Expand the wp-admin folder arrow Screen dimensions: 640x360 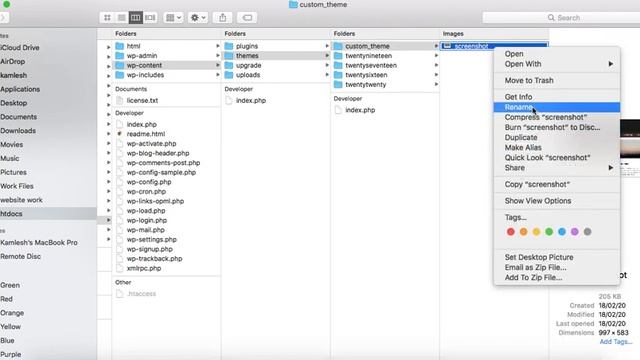(x=218, y=56)
